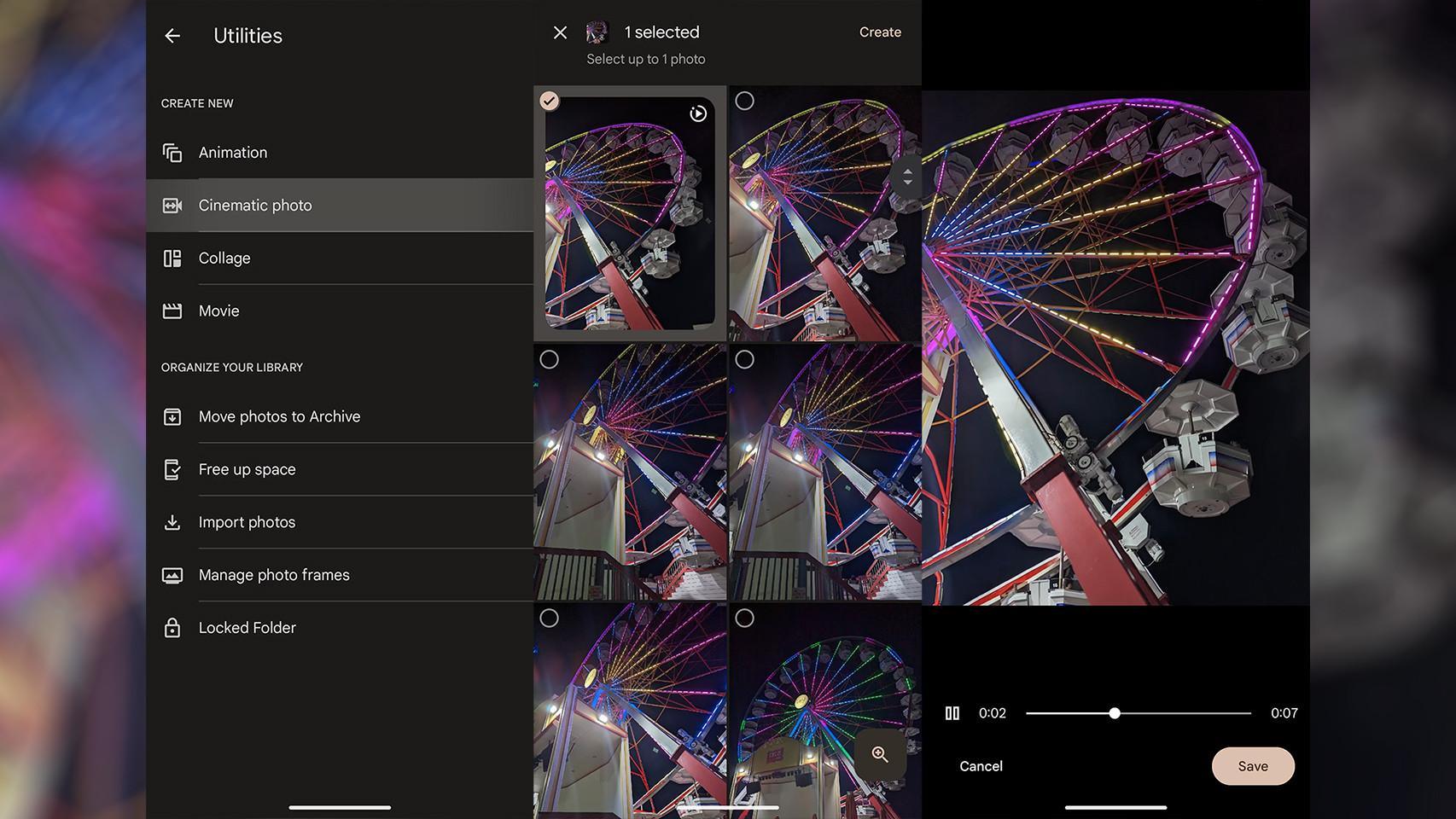Click the Animation stacked-frames icon
1456x819 pixels.
tap(172, 153)
